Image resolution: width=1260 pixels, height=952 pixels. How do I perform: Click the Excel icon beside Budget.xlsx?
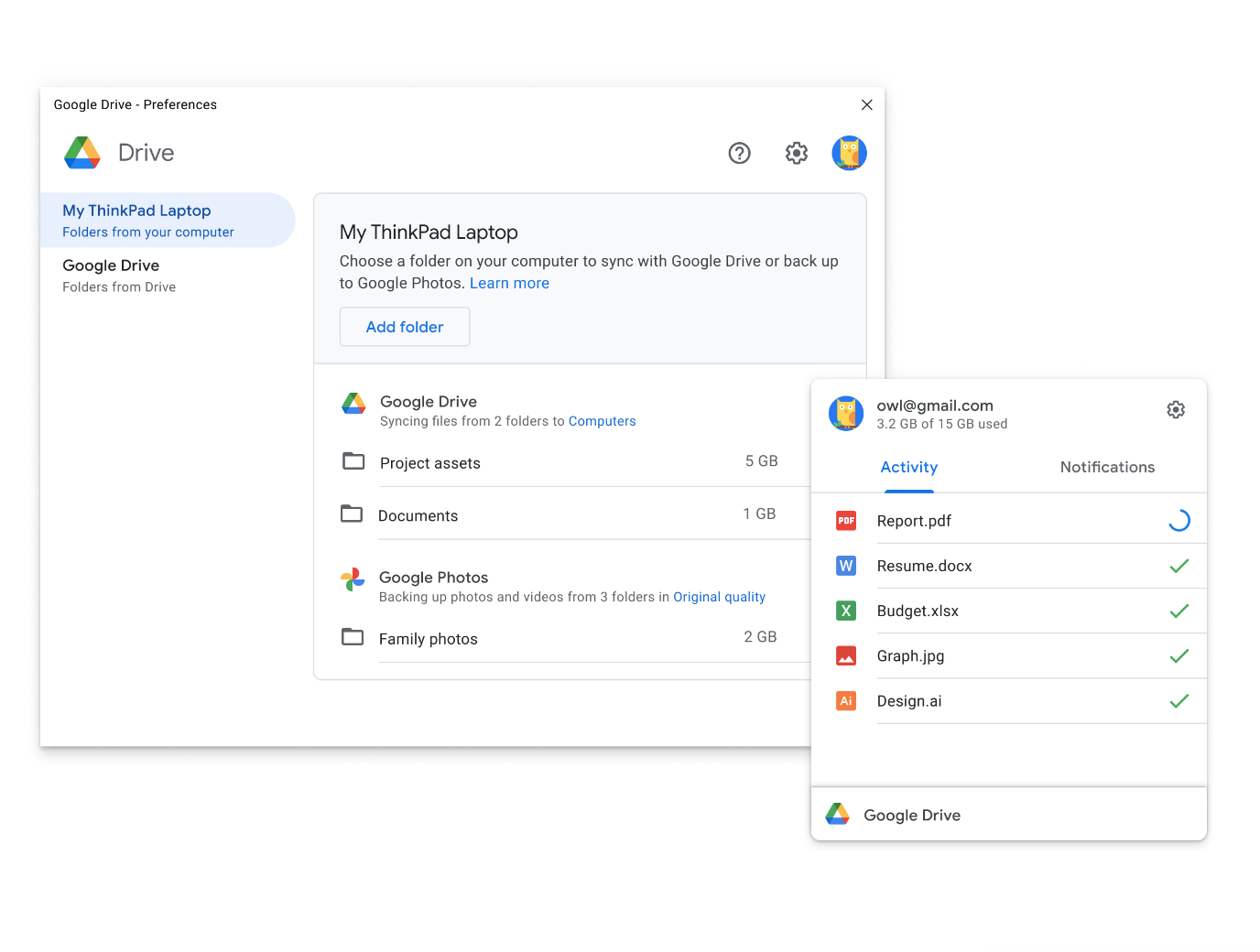846,611
